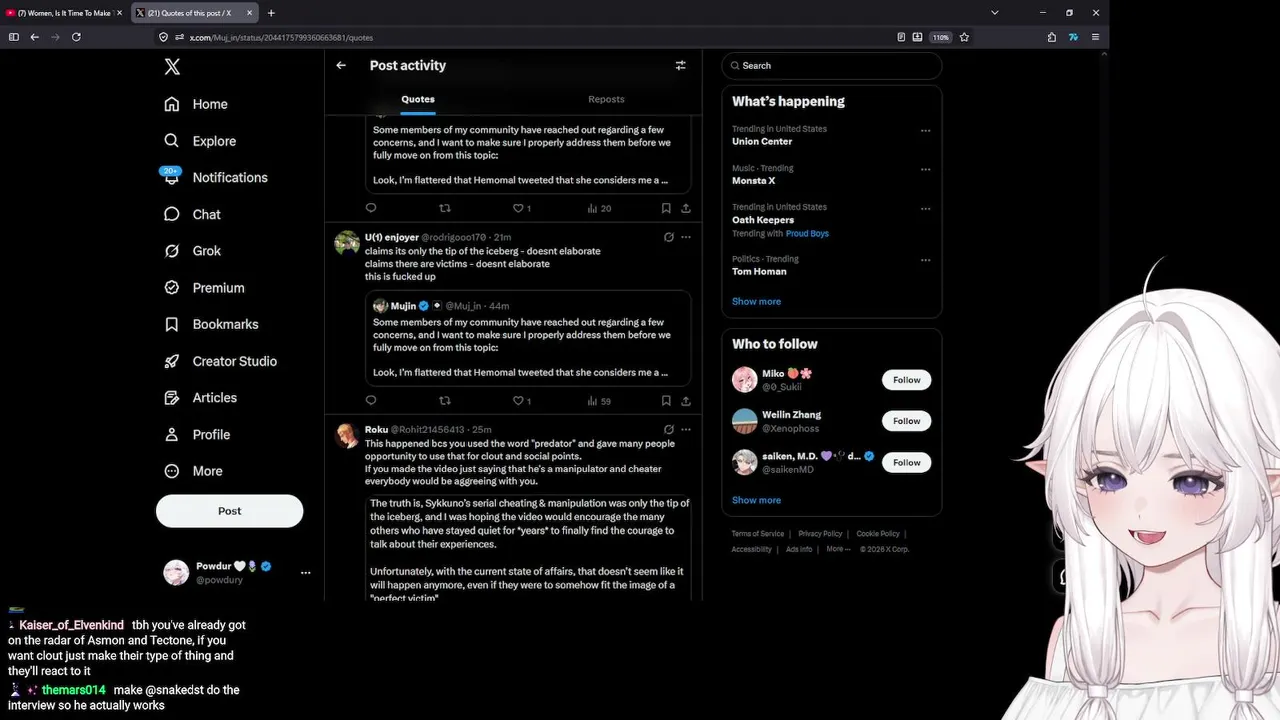1280x720 pixels.
Task: Click 110% zoom level indicator
Action: [x=941, y=37]
